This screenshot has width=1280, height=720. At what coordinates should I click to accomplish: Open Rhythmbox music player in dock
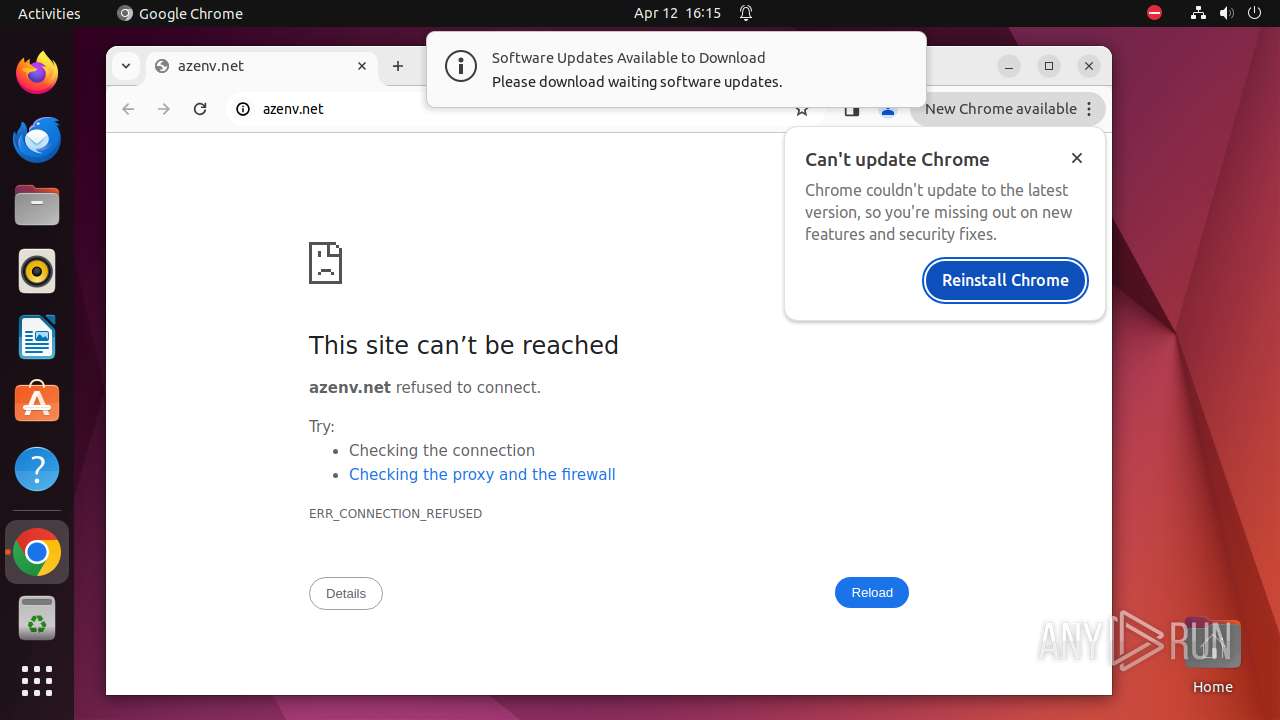pos(37,271)
